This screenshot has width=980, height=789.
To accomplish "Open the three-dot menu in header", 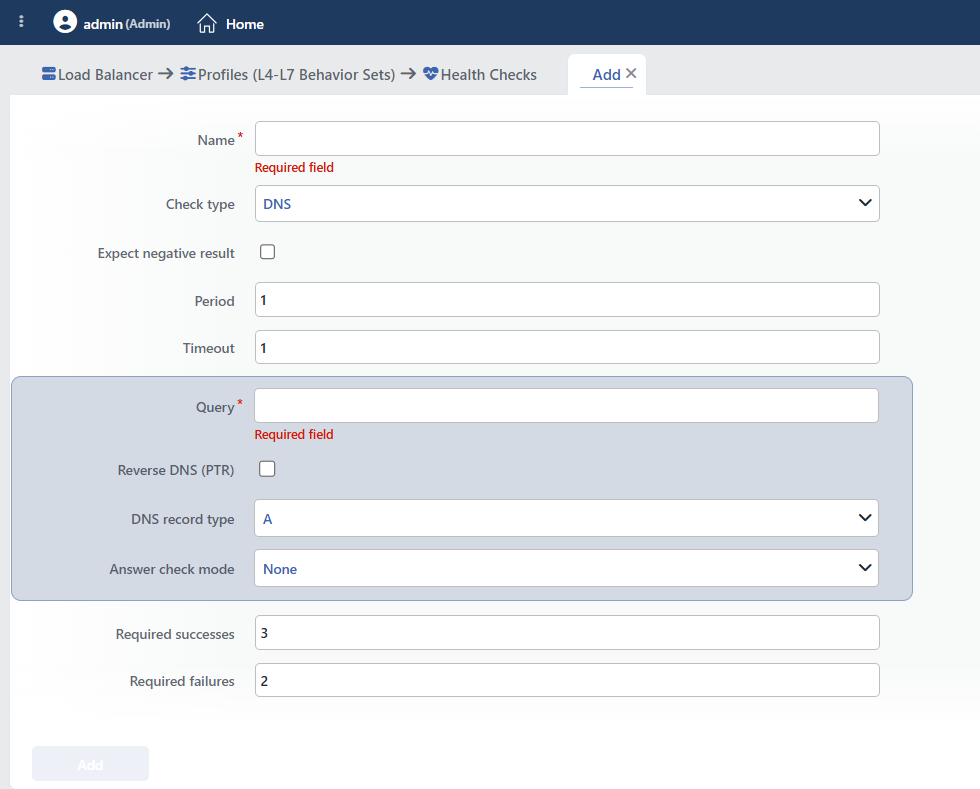I will pyautogui.click(x=21, y=22).
